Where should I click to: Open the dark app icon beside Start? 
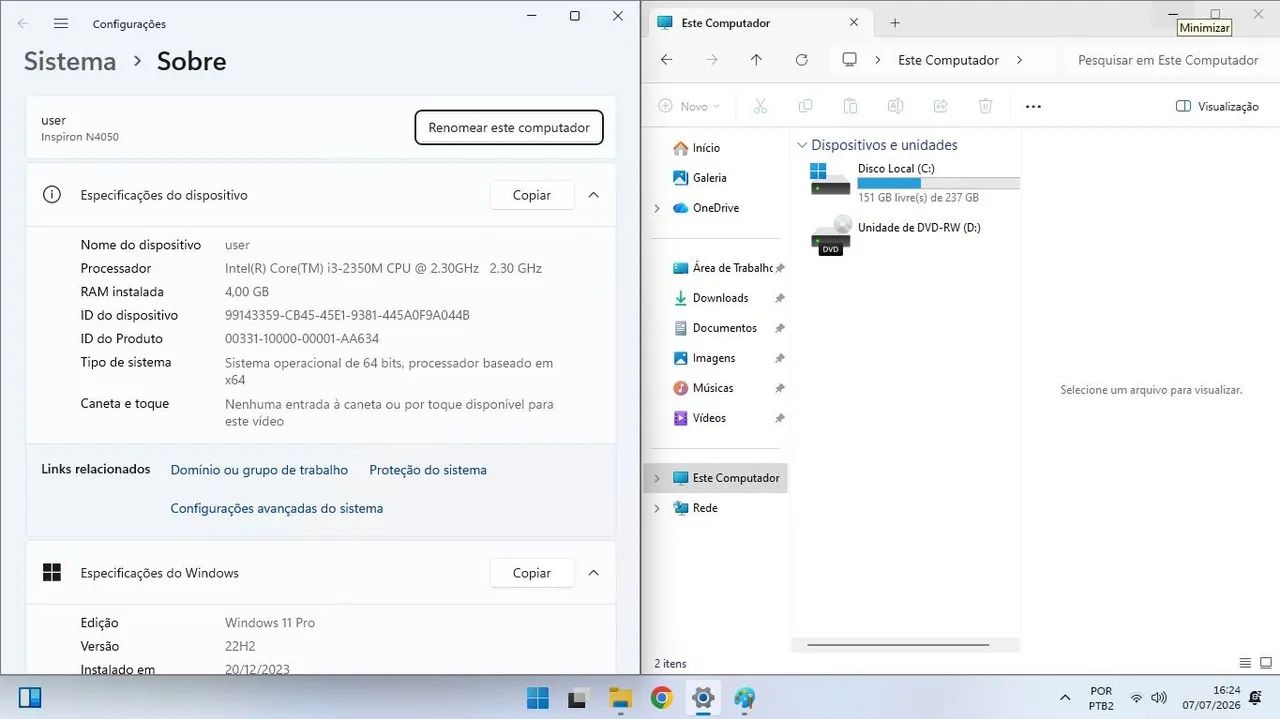(x=578, y=698)
